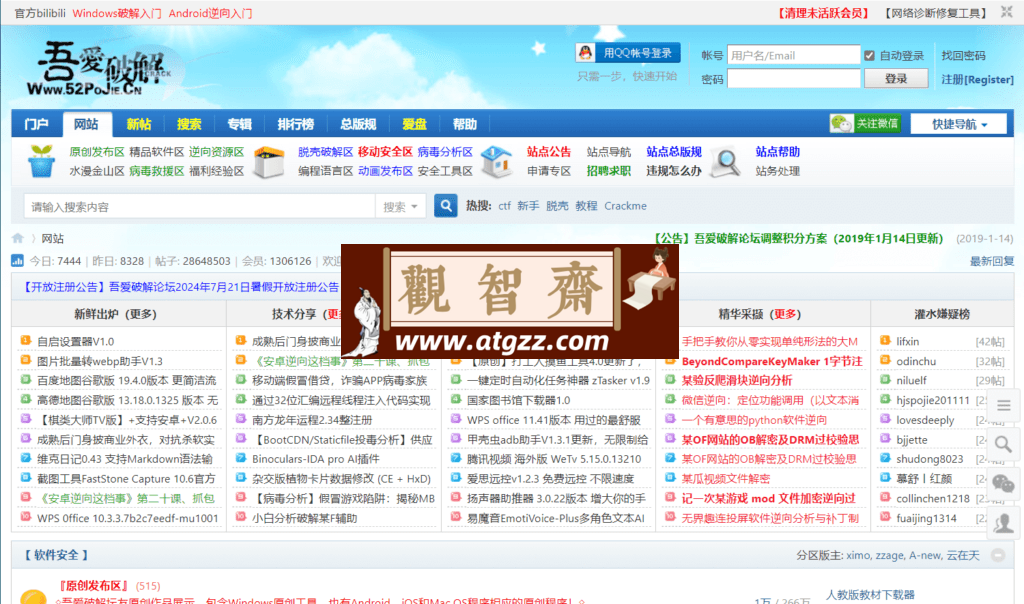This screenshot has width=1024, height=604.
Task: Open post 国家图书馆下载器1.0
Action: (519, 400)
